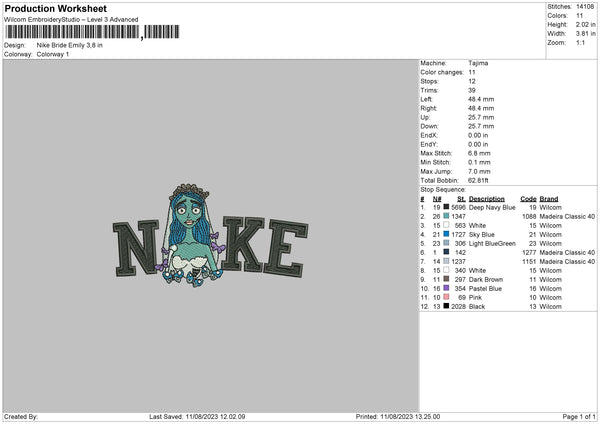
Task: Click the Max Jump value '7.0 mm'
Action: pos(479,171)
